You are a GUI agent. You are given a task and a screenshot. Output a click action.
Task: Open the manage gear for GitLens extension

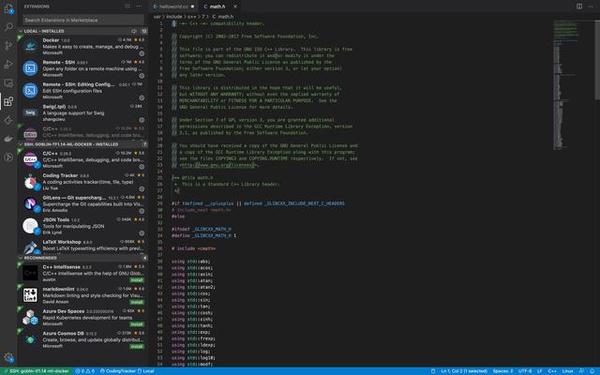point(141,211)
